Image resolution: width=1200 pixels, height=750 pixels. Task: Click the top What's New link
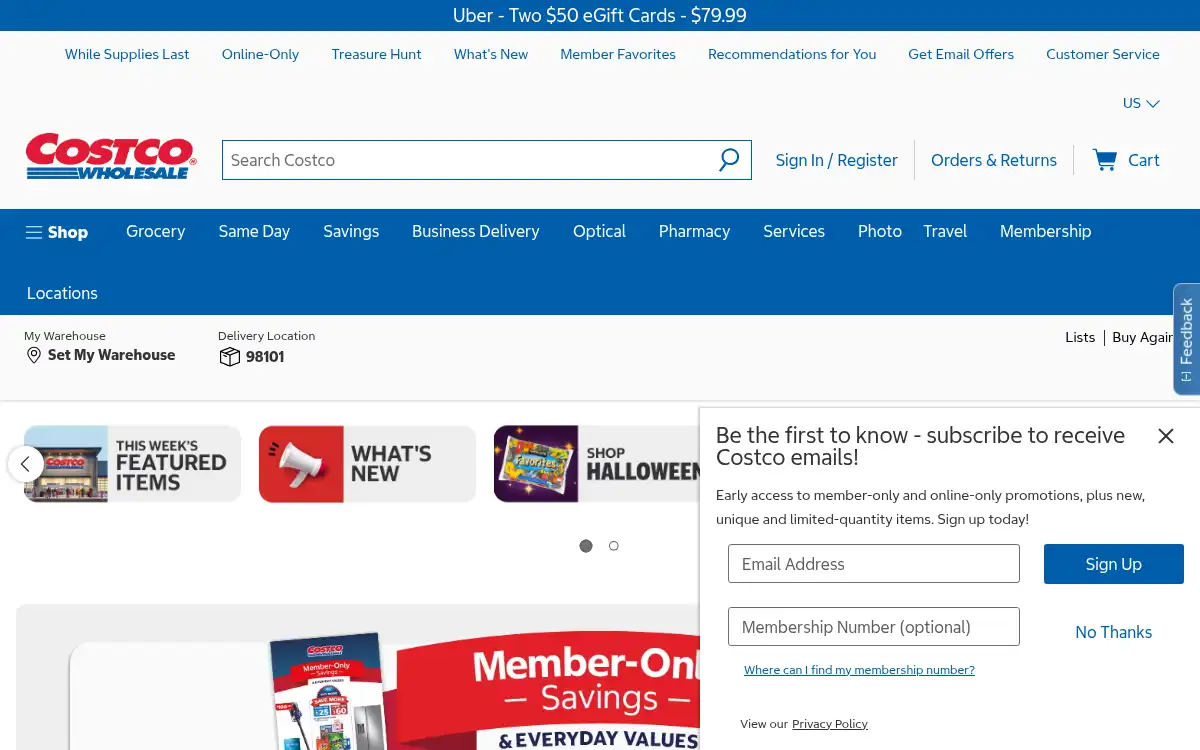491,54
